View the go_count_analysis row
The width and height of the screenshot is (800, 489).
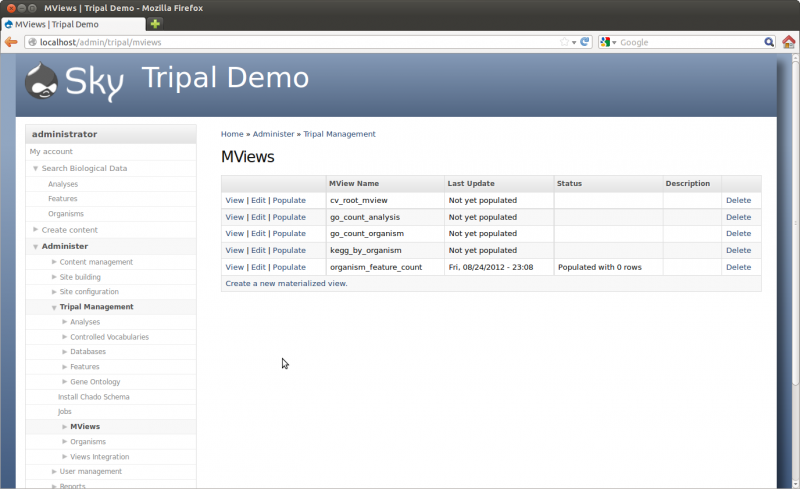click(235, 217)
